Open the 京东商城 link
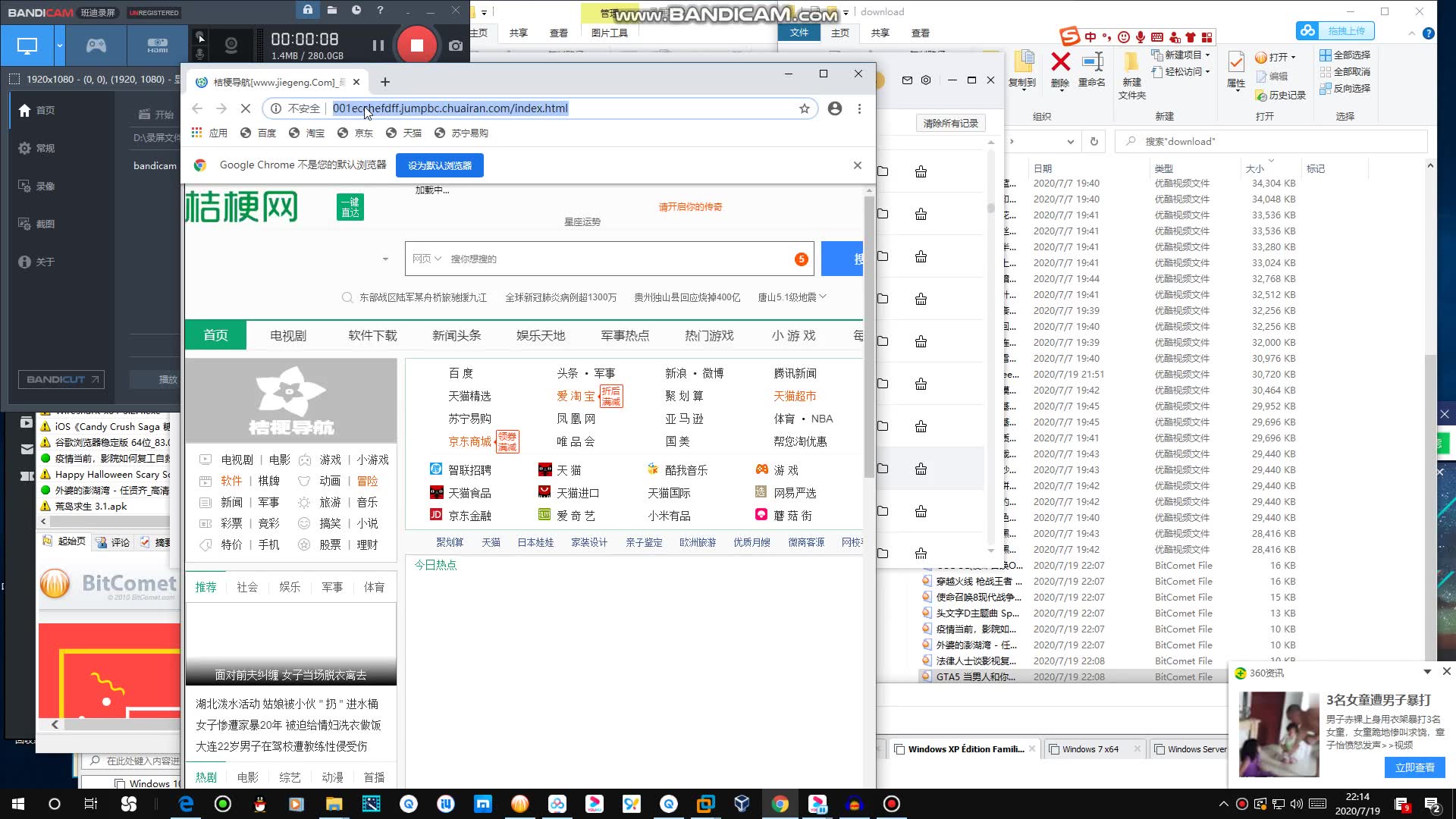 469,441
